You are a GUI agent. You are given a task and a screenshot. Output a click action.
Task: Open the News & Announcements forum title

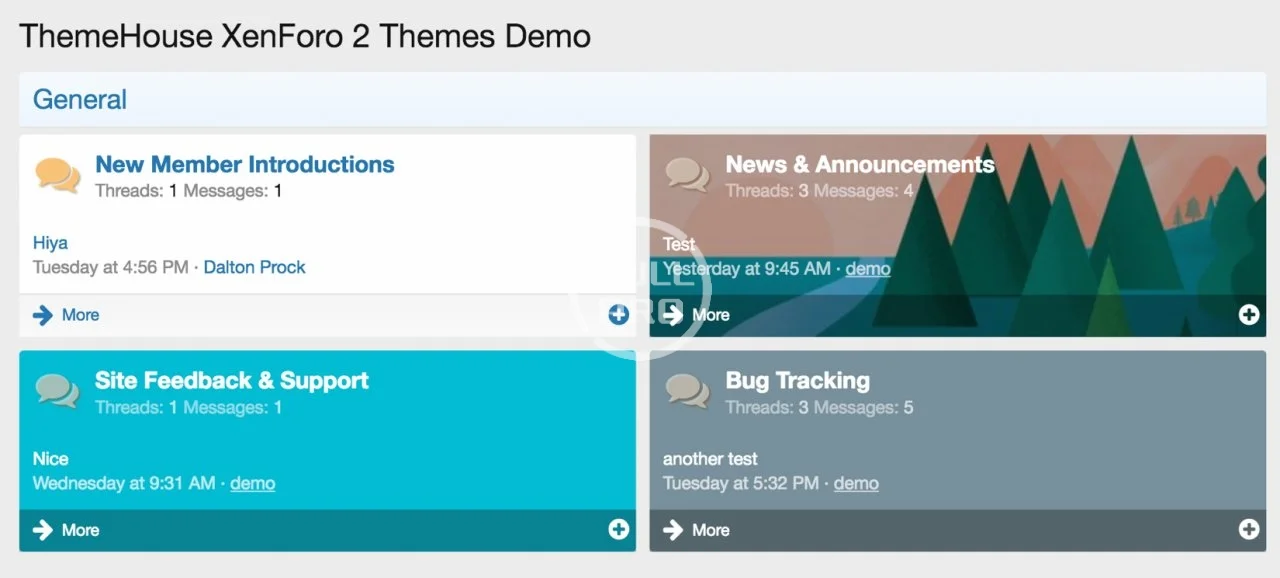pyautogui.click(x=860, y=165)
